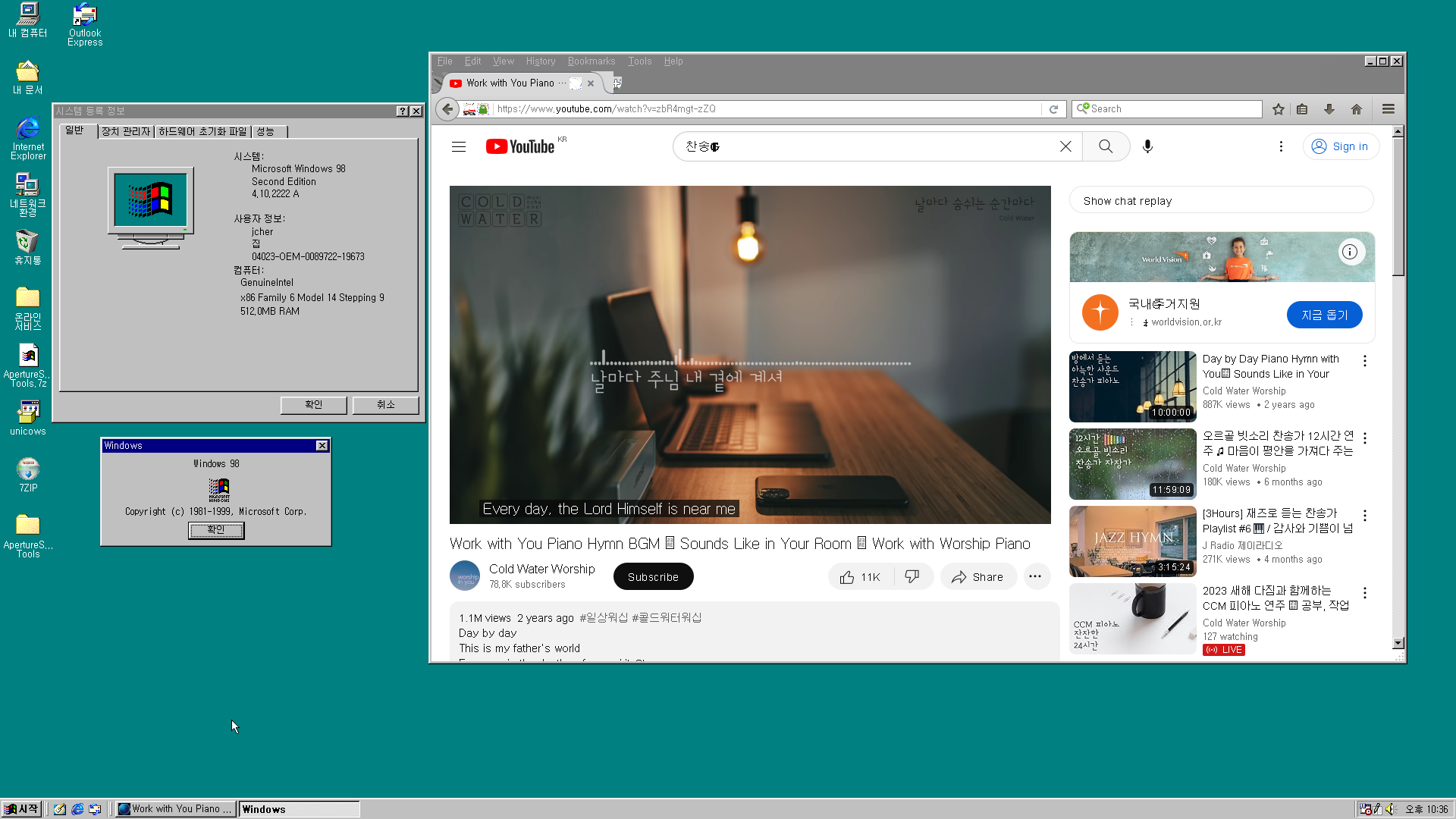Screen dimensions: 1456x819
Task: Close the Work with You Piano tab
Action: click(x=591, y=83)
